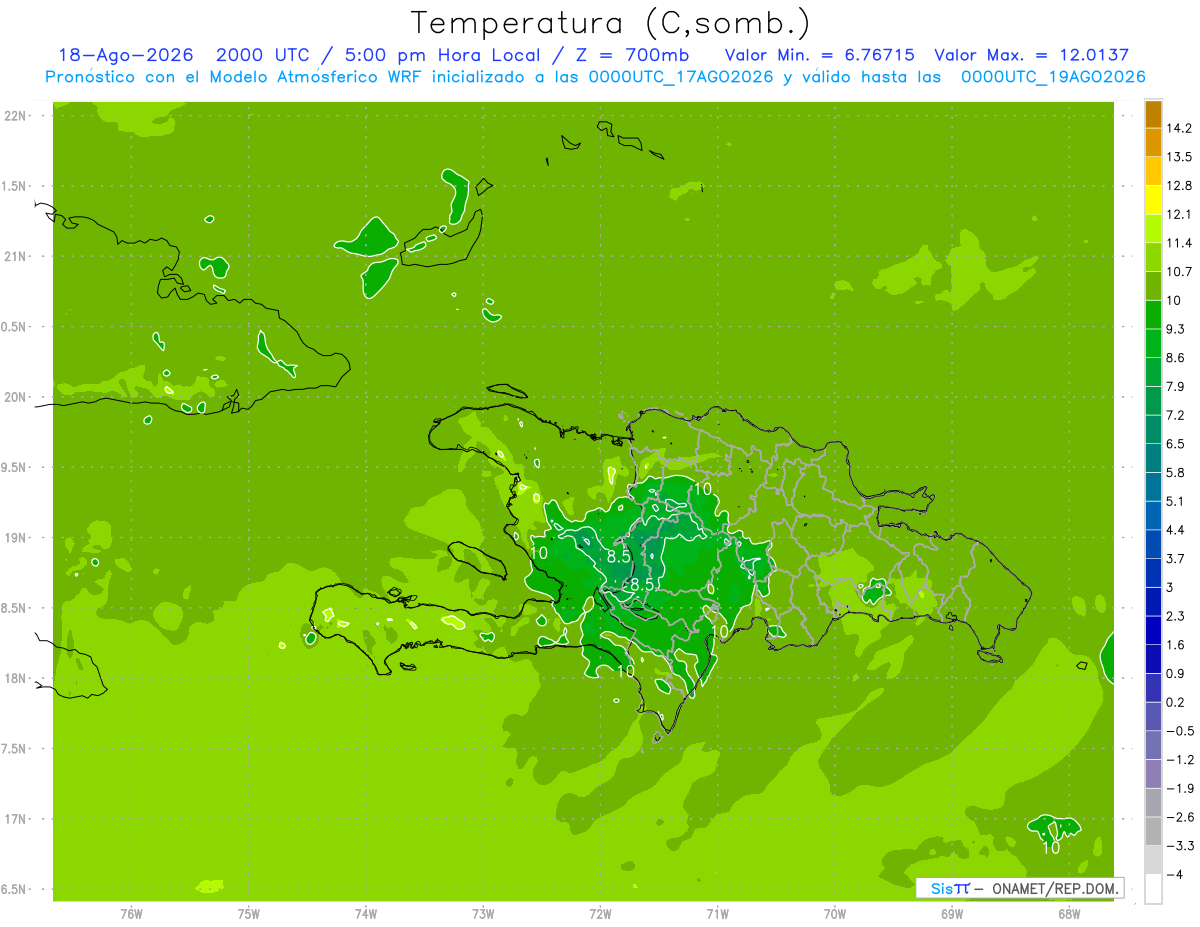Screen dimensions: 1200x927
Task: Click the "Sis" logo text in credit box
Action: (x=941, y=888)
